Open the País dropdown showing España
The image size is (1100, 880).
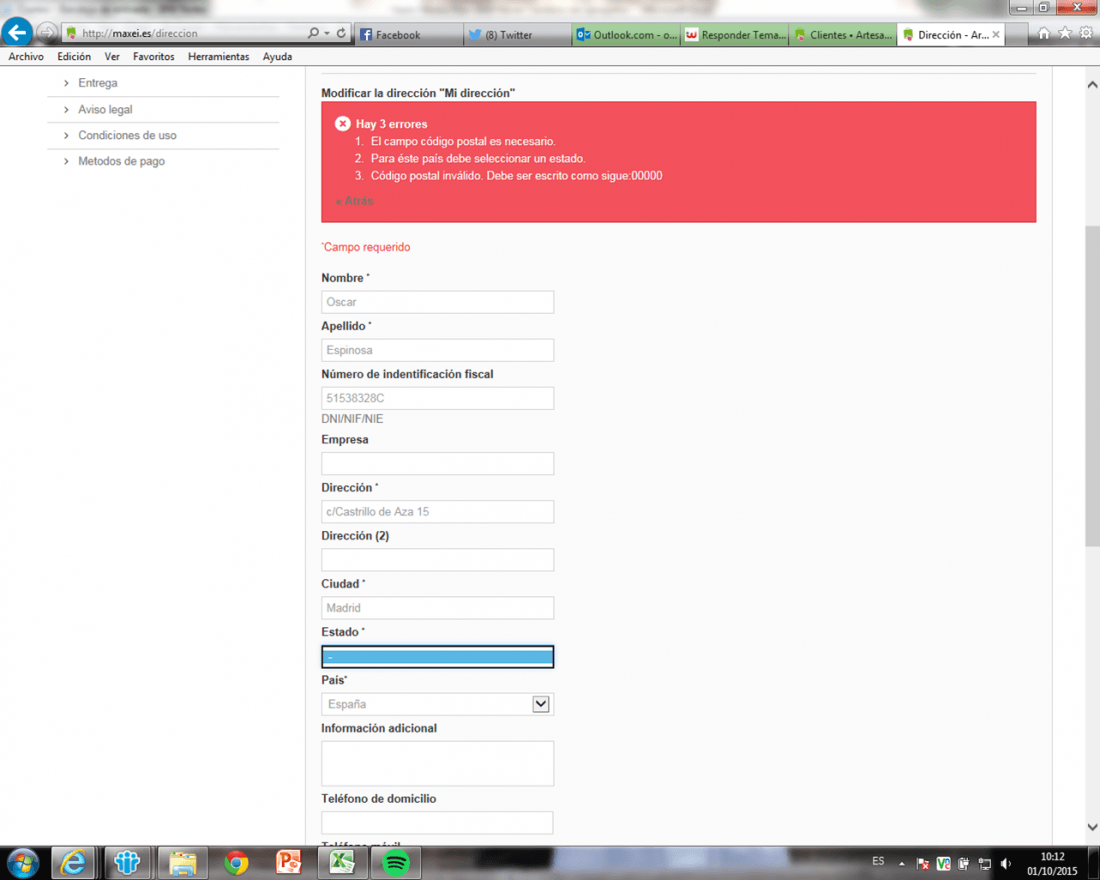pyautogui.click(x=437, y=704)
